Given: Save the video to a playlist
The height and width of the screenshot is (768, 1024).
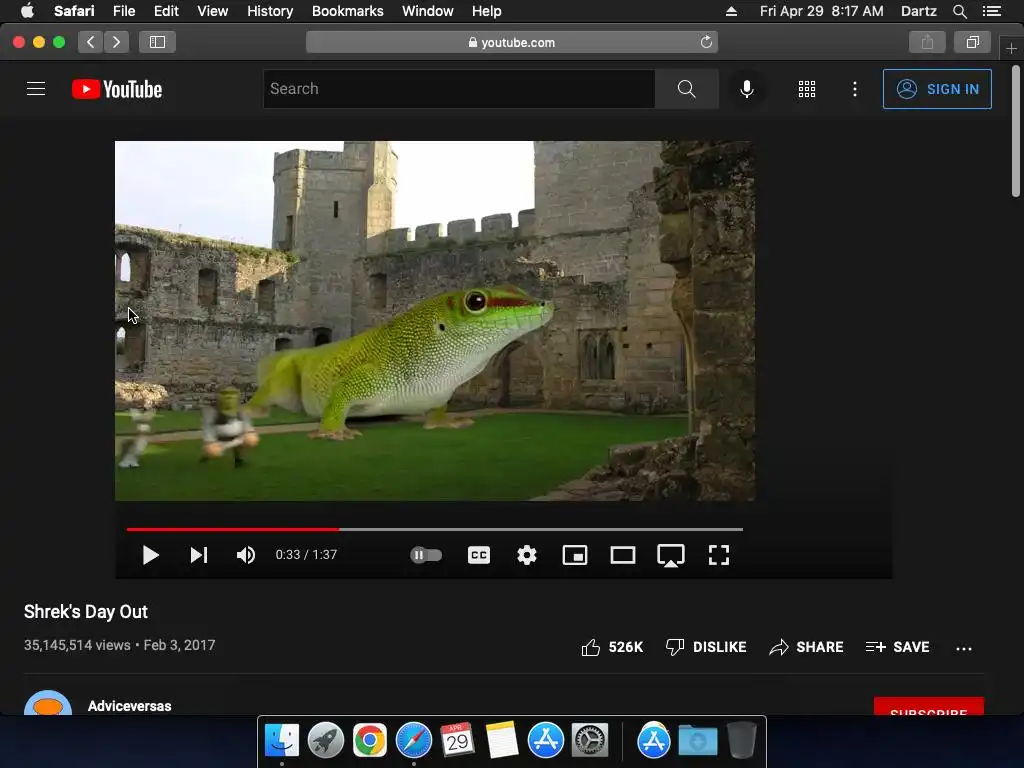Looking at the screenshot, I should pyautogui.click(x=897, y=647).
